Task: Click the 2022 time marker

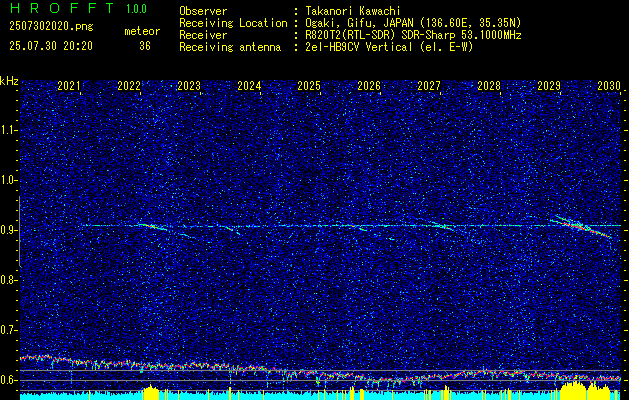Action: 129,86
